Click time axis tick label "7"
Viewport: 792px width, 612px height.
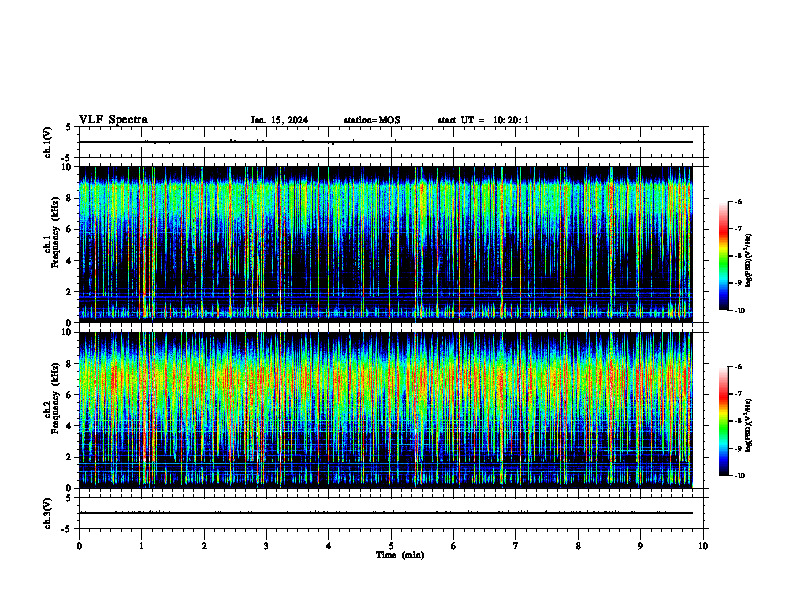[x=516, y=546]
